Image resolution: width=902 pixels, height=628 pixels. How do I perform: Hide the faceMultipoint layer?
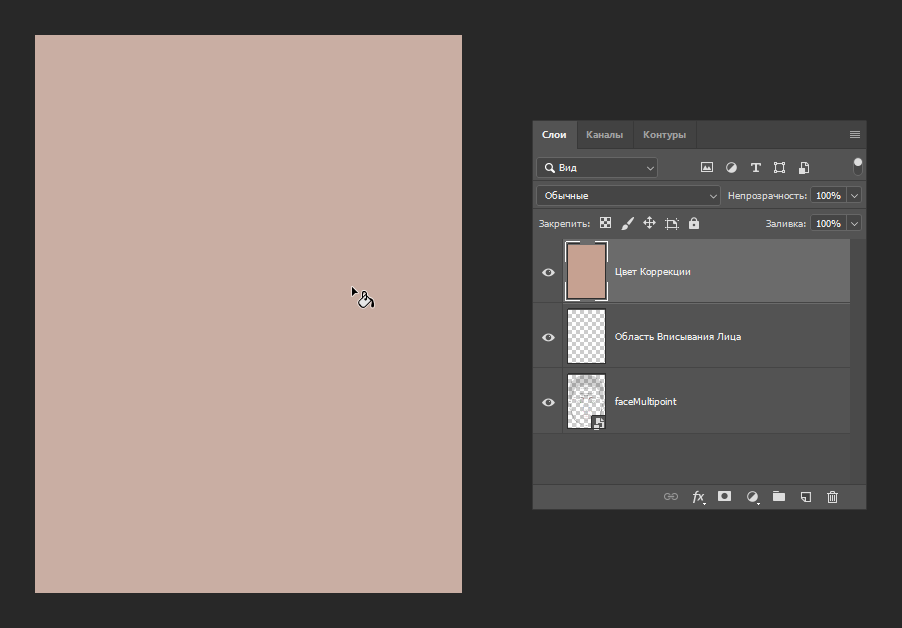pos(548,402)
